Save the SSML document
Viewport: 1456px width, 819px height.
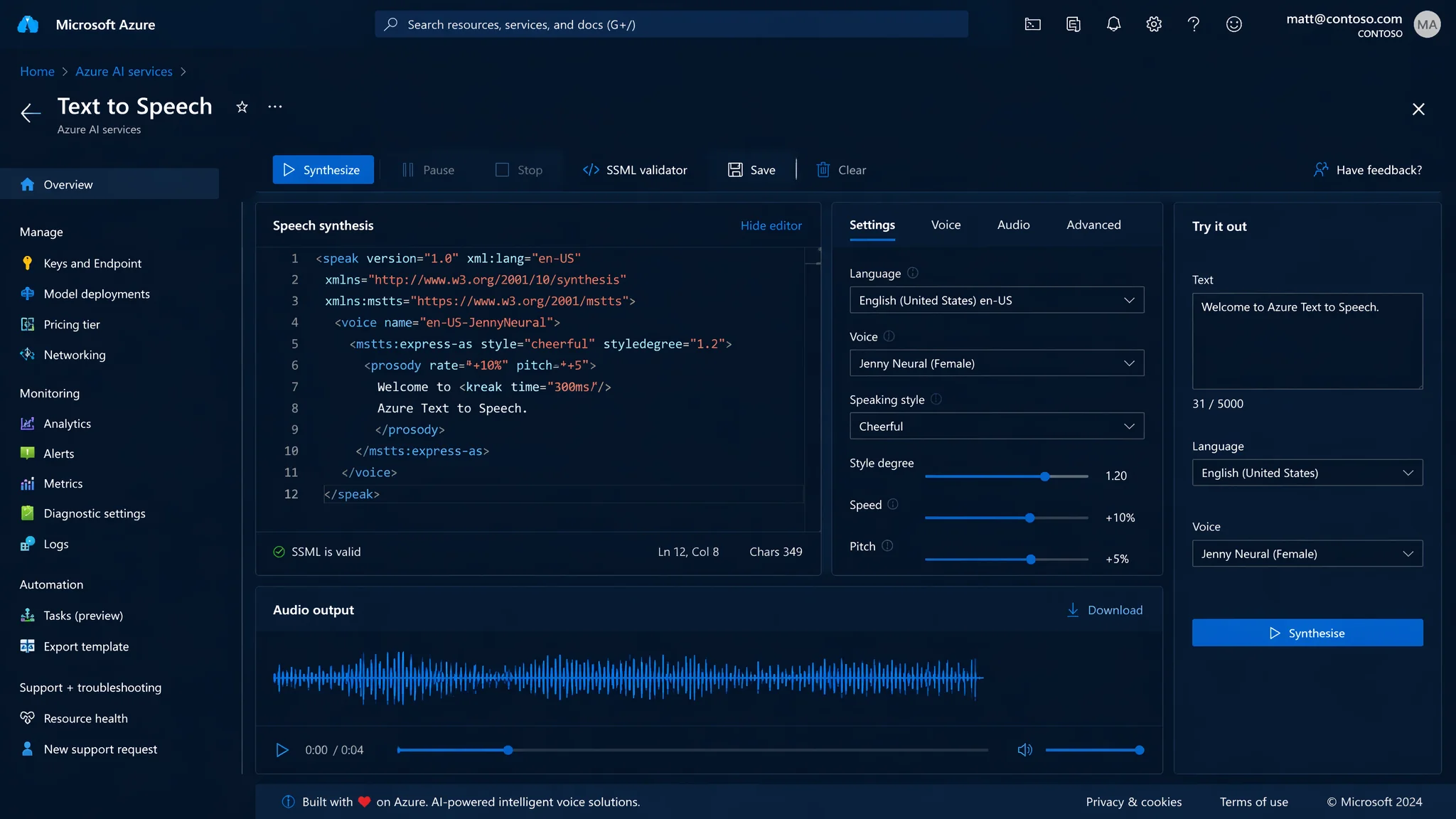[751, 170]
